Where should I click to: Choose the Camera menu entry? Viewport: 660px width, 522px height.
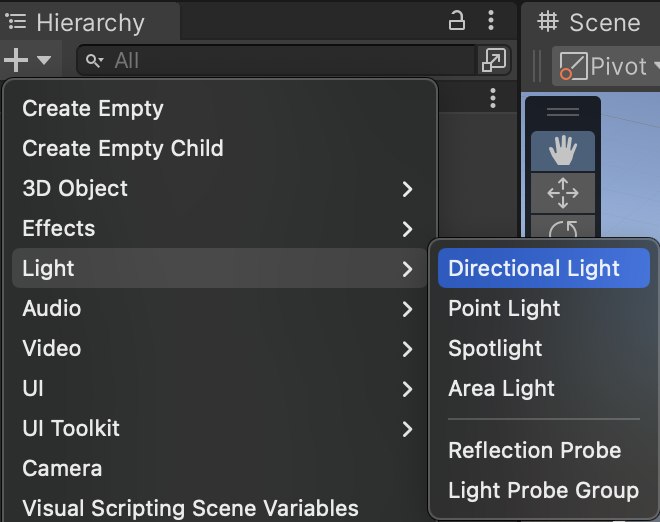pos(62,468)
